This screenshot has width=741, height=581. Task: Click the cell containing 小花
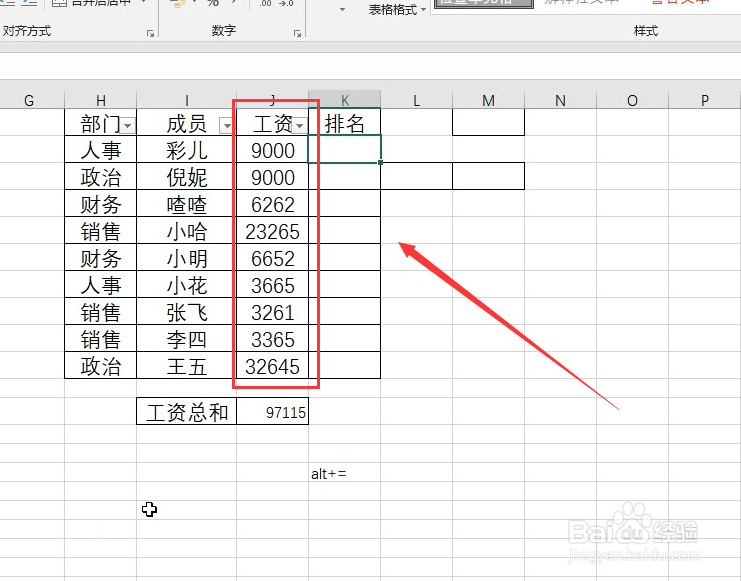(187, 285)
